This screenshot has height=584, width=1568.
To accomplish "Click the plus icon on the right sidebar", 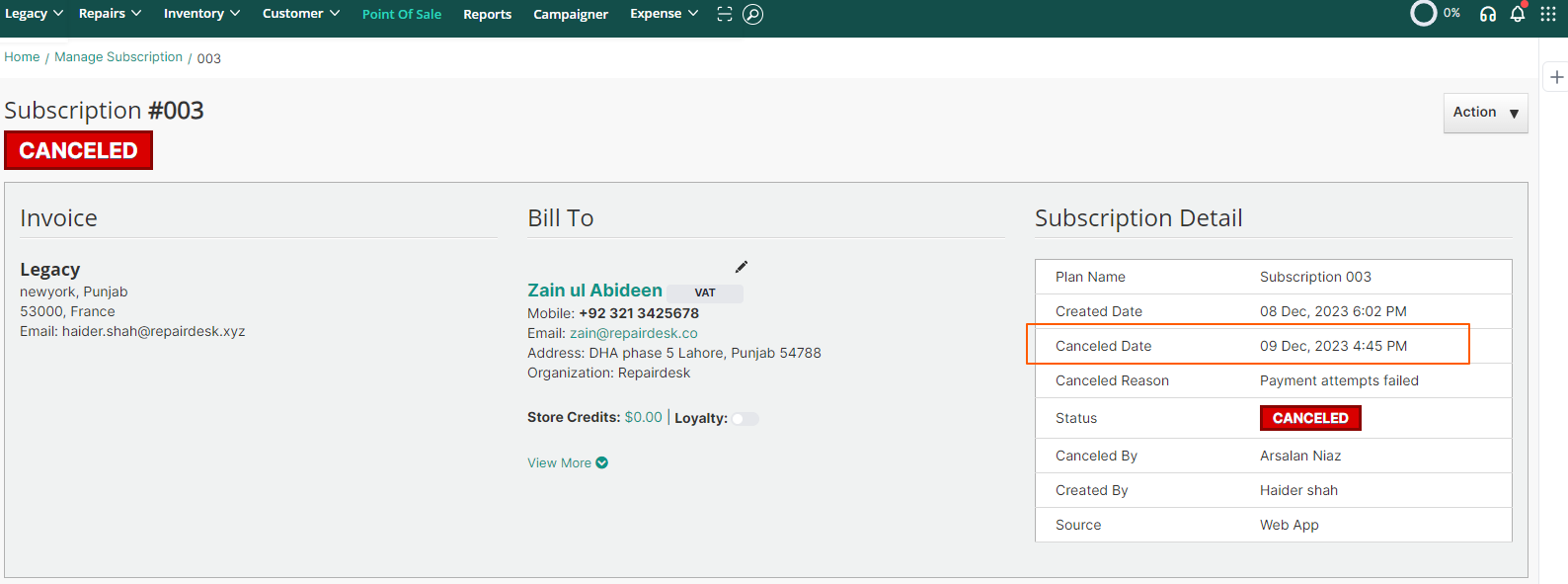I will coord(1556,77).
